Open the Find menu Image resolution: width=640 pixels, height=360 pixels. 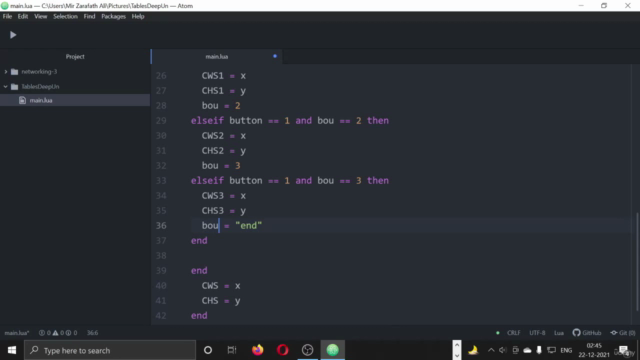[89, 16]
